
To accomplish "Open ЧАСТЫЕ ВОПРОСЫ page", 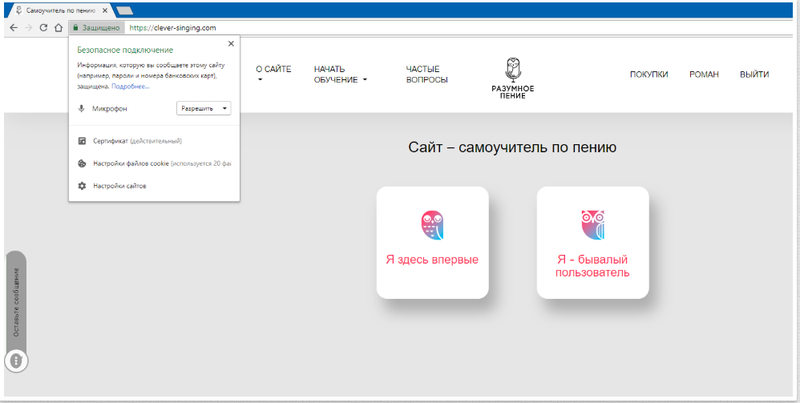I will [x=427, y=74].
